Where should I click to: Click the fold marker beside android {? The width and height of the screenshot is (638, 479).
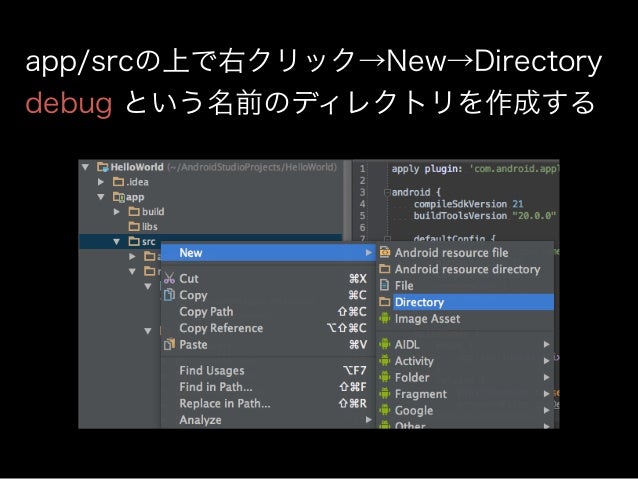[387, 192]
